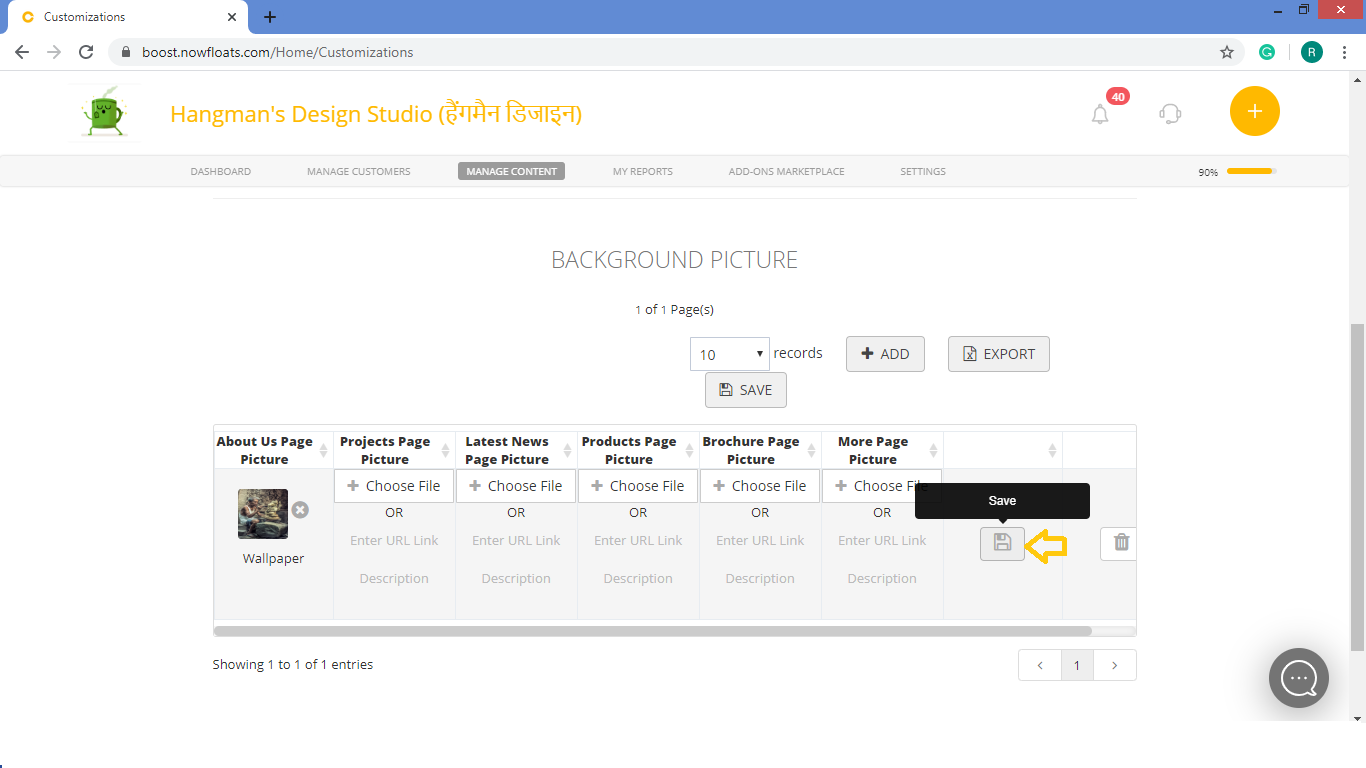The width and height of the screenshot is (1366, 768).
Task: Click the page vertical scrollbar
Action: [x=1357, y=485]
